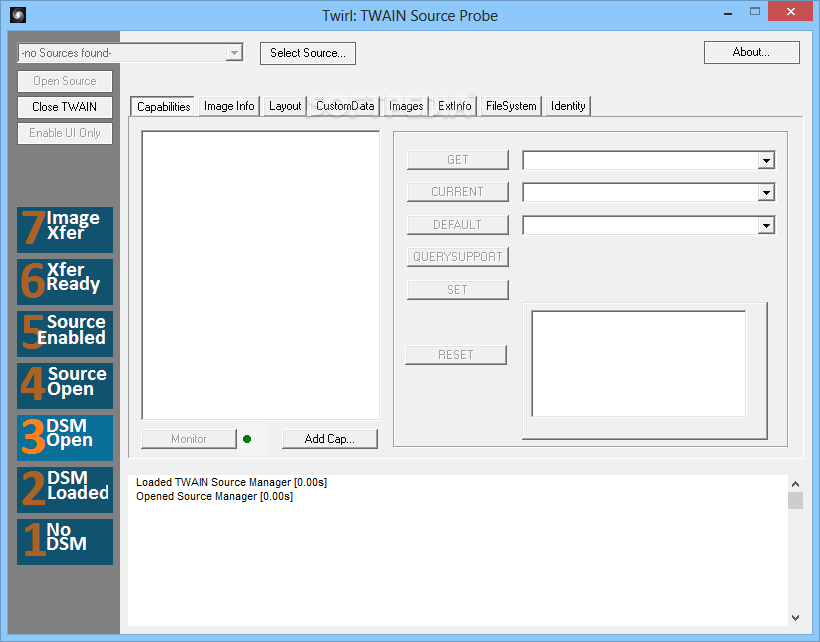
Task: Click the SET button
Action: pyautogui.click(x=458, y=290)
